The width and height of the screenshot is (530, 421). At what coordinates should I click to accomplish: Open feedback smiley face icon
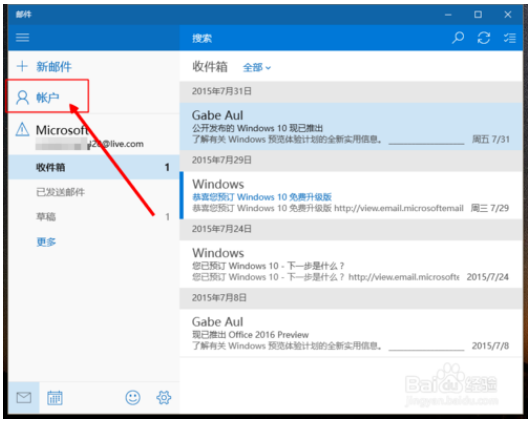tap(133, 398)
